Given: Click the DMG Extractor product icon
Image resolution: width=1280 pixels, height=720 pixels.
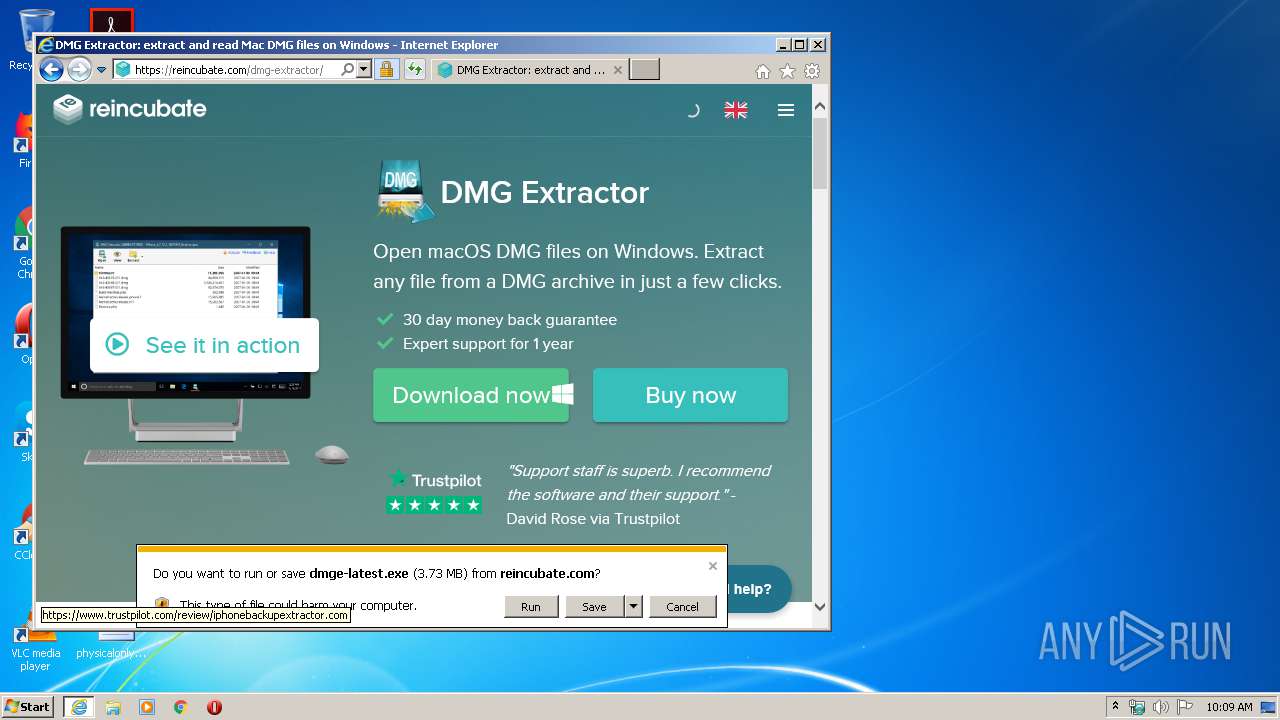Looking at the screenshot, I should (405, 191).
